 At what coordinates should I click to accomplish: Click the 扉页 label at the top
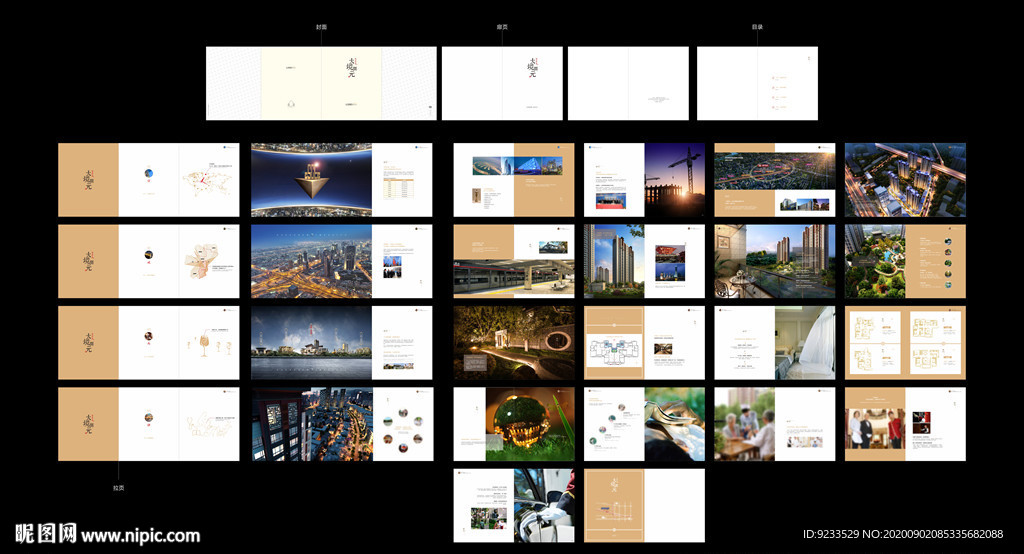502,27
